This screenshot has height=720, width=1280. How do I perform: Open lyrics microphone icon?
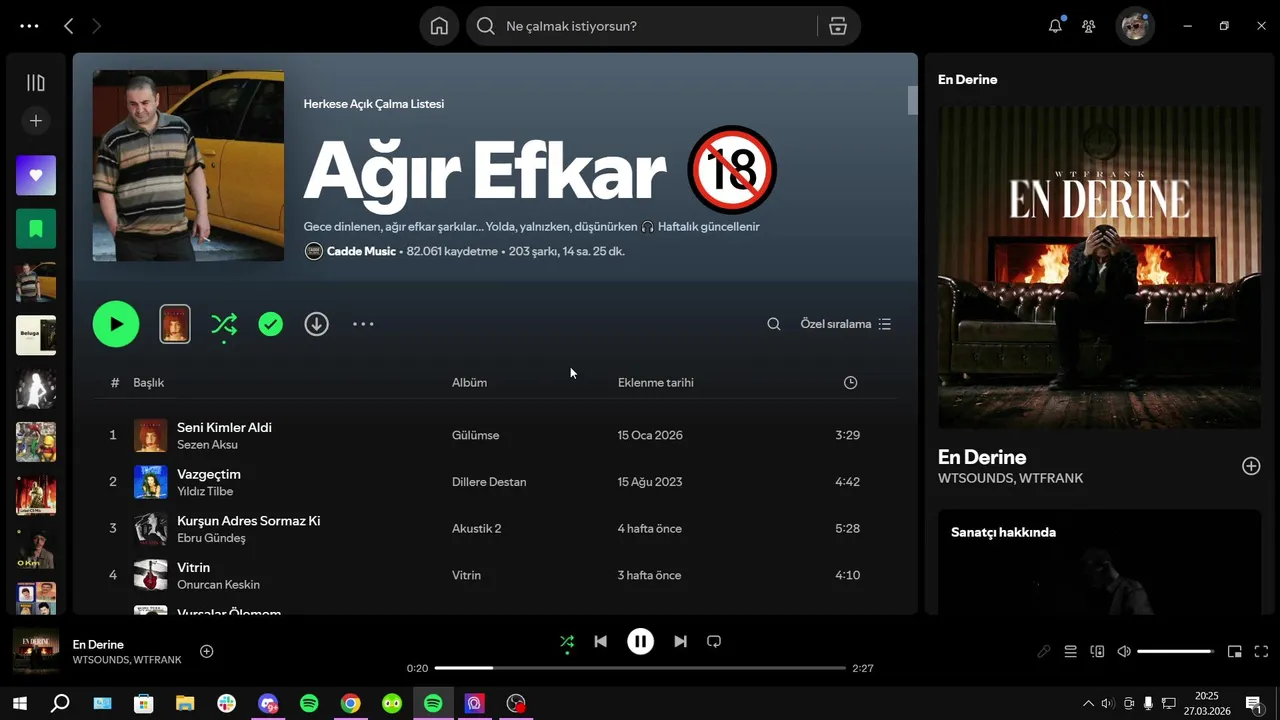click(x=1044, y=651)
